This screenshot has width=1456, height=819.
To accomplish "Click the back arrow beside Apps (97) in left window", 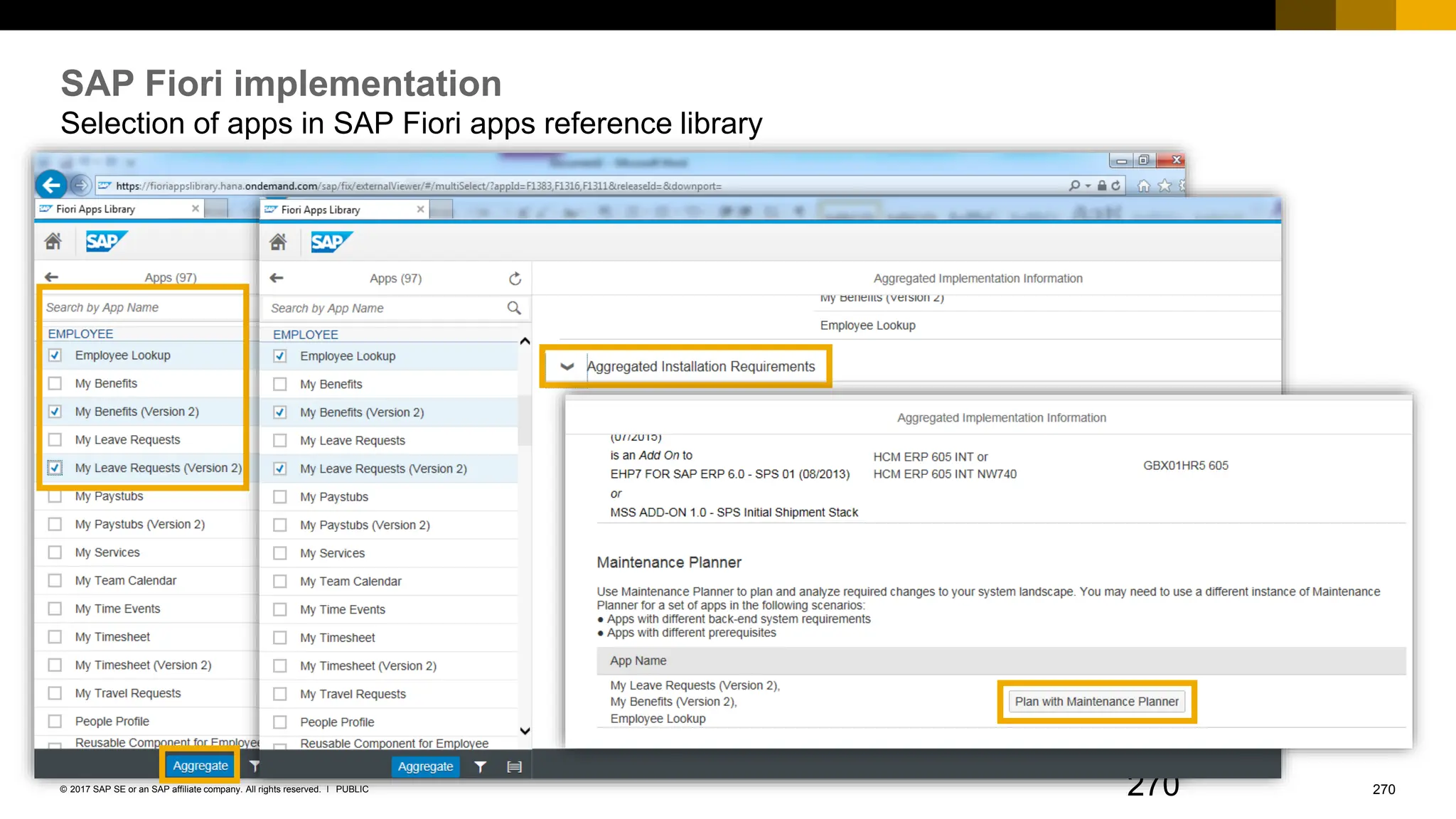I will click(x=51, y=277).
